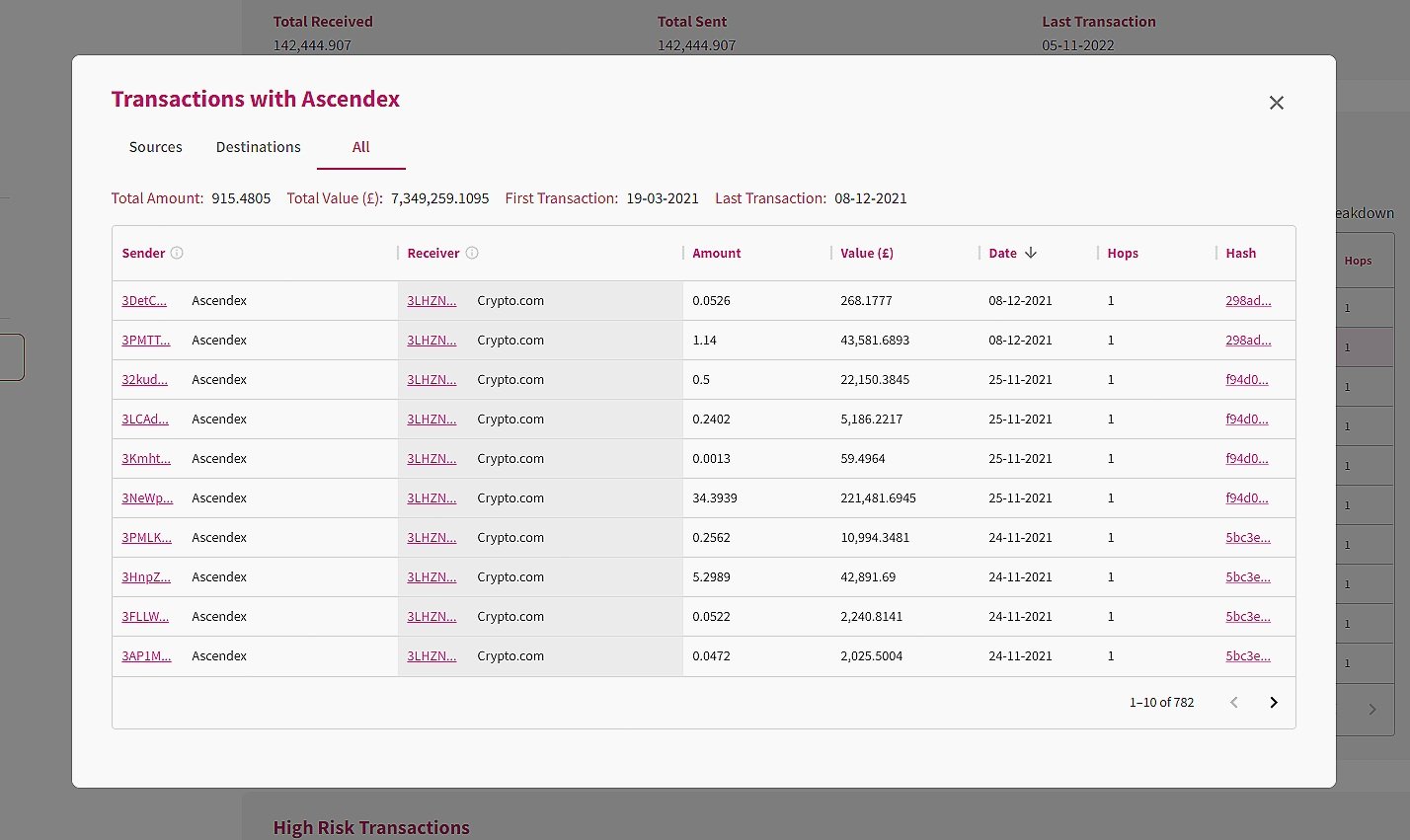
Task: Open hash f94d0... in 22,150.3845 row
Action: (x=1247, y=380)
